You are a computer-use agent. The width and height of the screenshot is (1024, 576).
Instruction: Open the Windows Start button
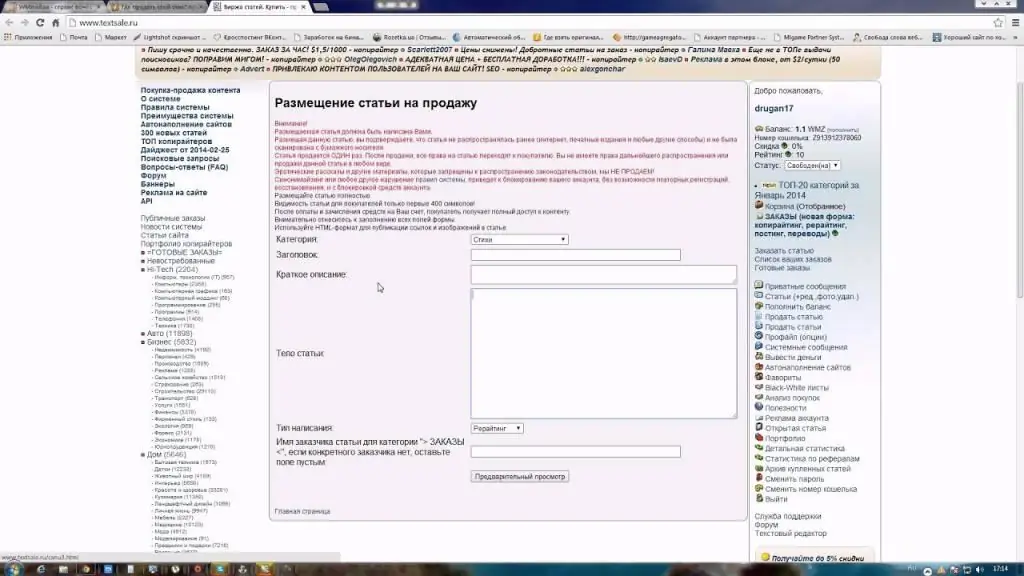(13, 569)
